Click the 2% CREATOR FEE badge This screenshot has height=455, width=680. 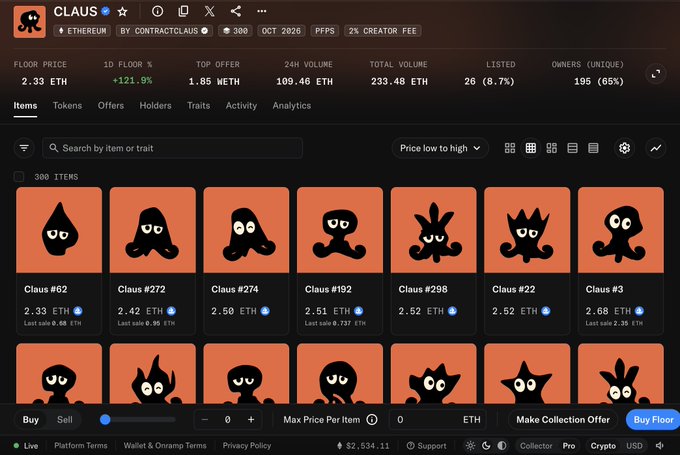point(383,31)
